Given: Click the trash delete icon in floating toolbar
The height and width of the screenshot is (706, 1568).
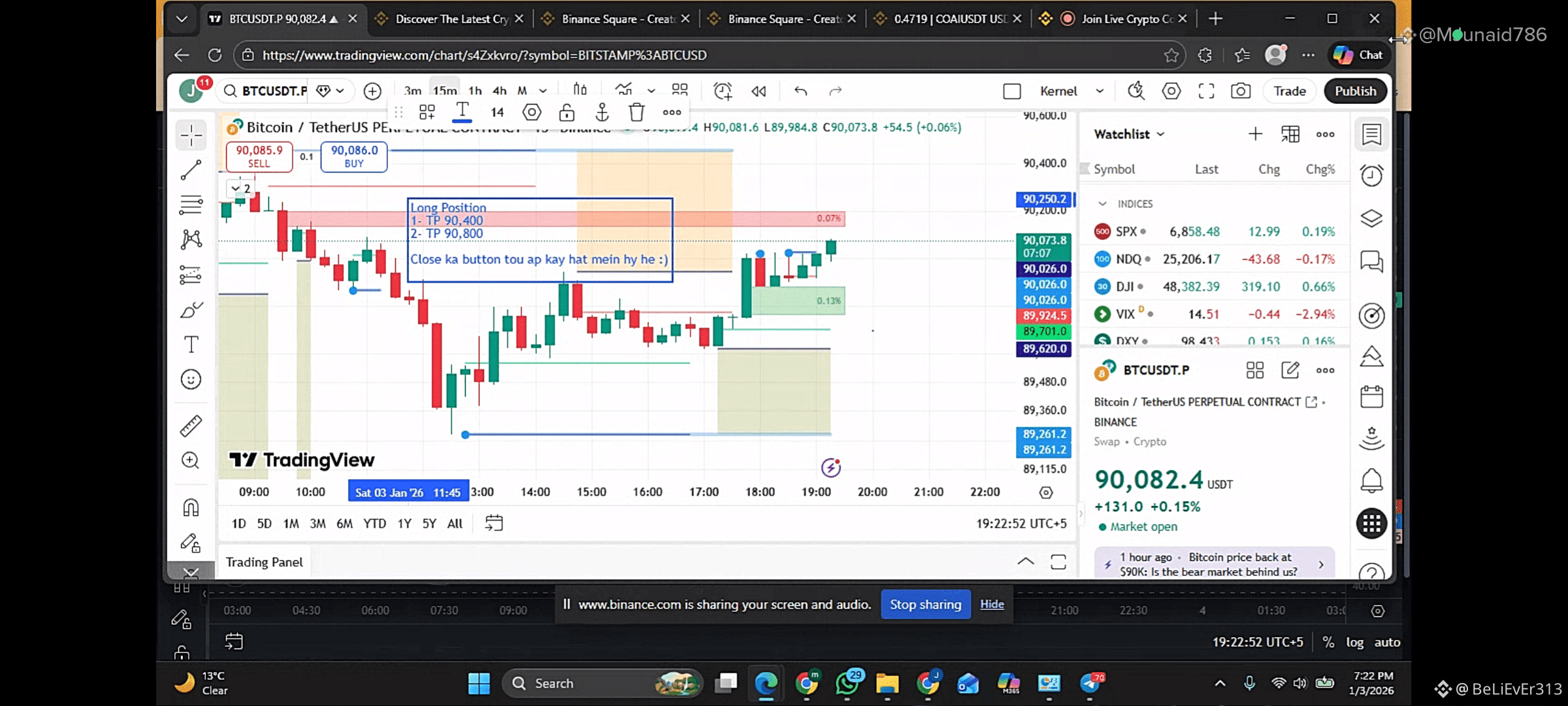Looking at the screenshot, I should coord(636,112).
